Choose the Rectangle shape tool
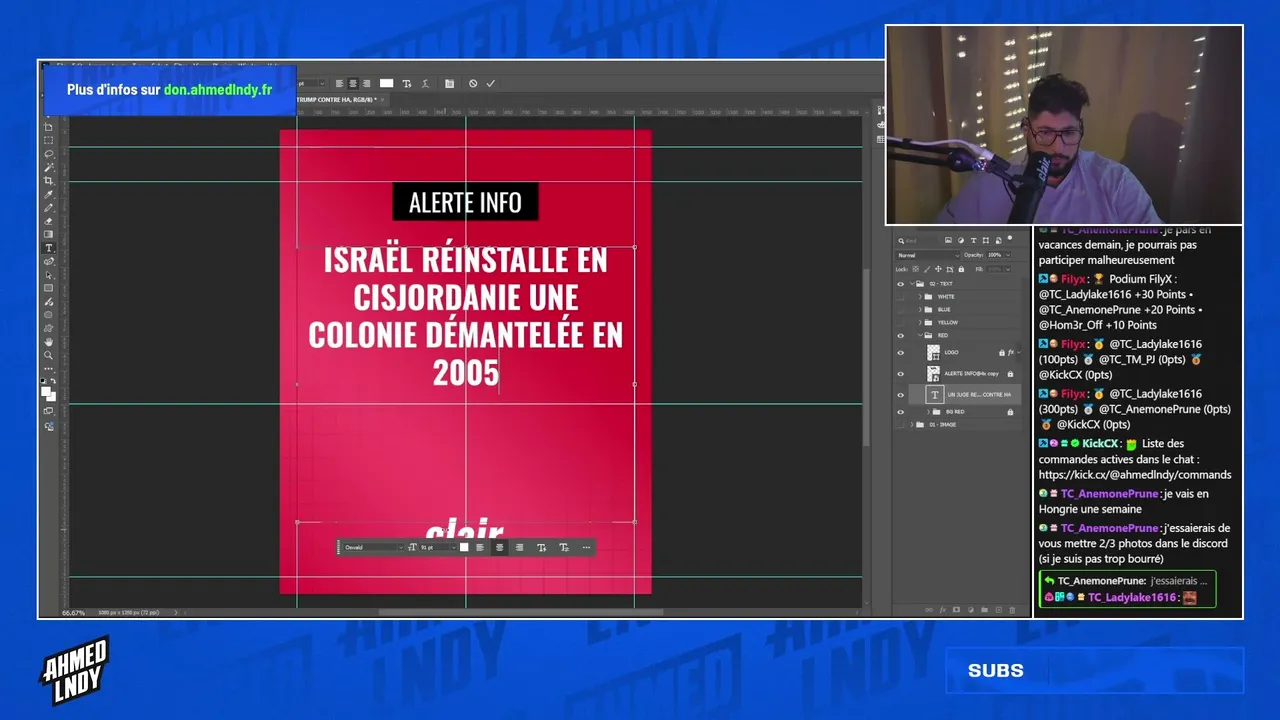 [48, 288]
